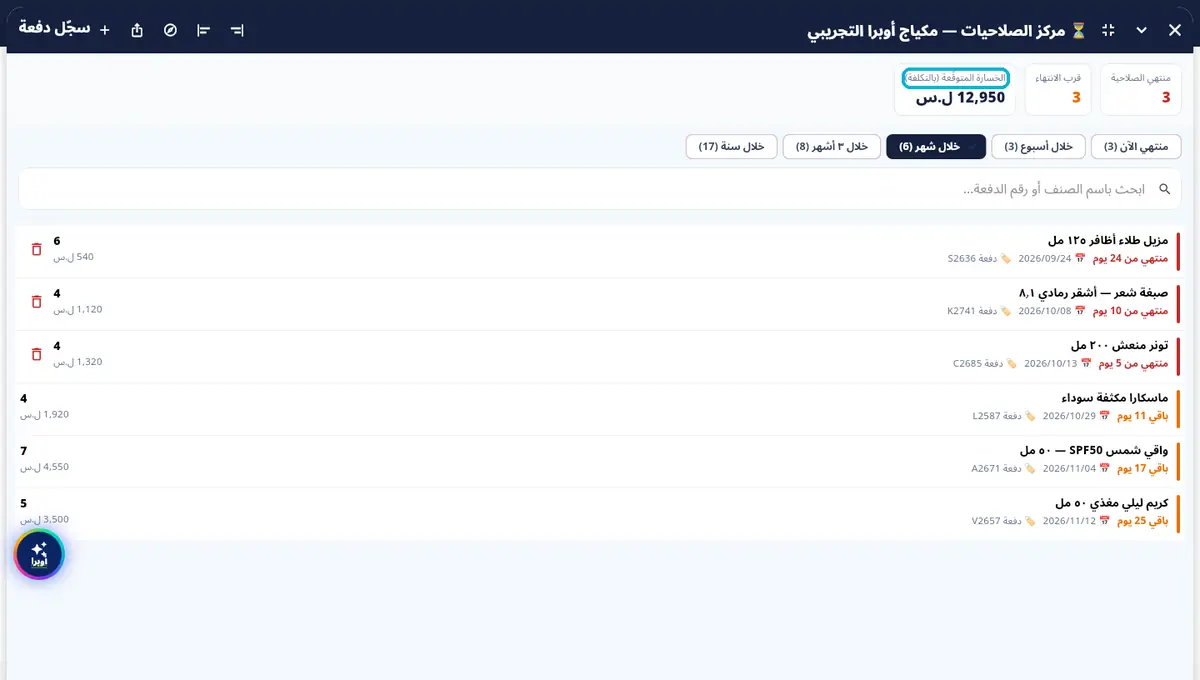The height and width of the screenshot is (680, 1200).
Task: Open the منتهي الصلاحية summary card
Action: click(x=1141, y=89)
